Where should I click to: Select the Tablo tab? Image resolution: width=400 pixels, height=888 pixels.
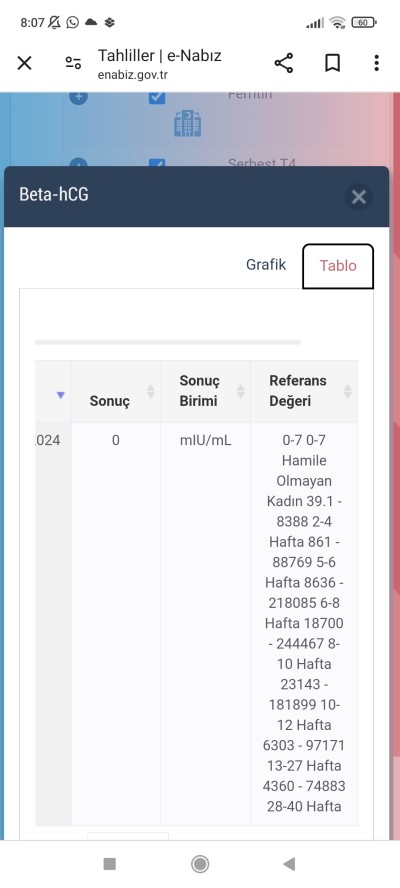click(338, 266)
